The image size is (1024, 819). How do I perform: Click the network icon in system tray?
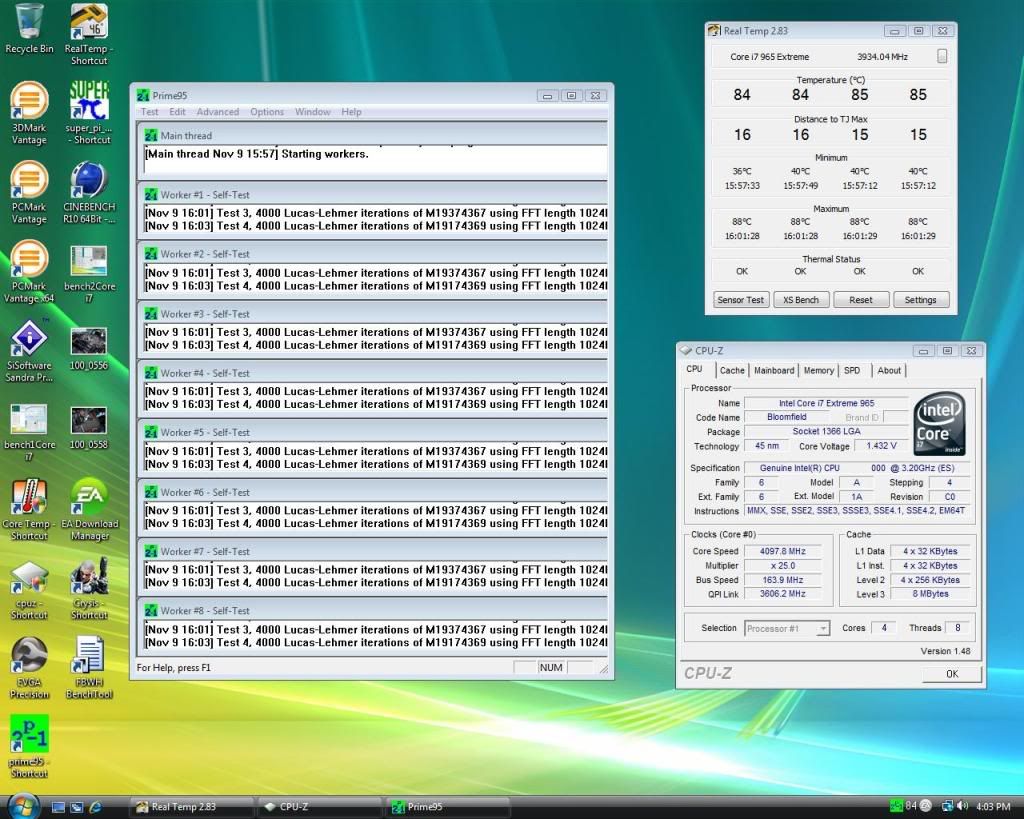(x=946, y=807)
